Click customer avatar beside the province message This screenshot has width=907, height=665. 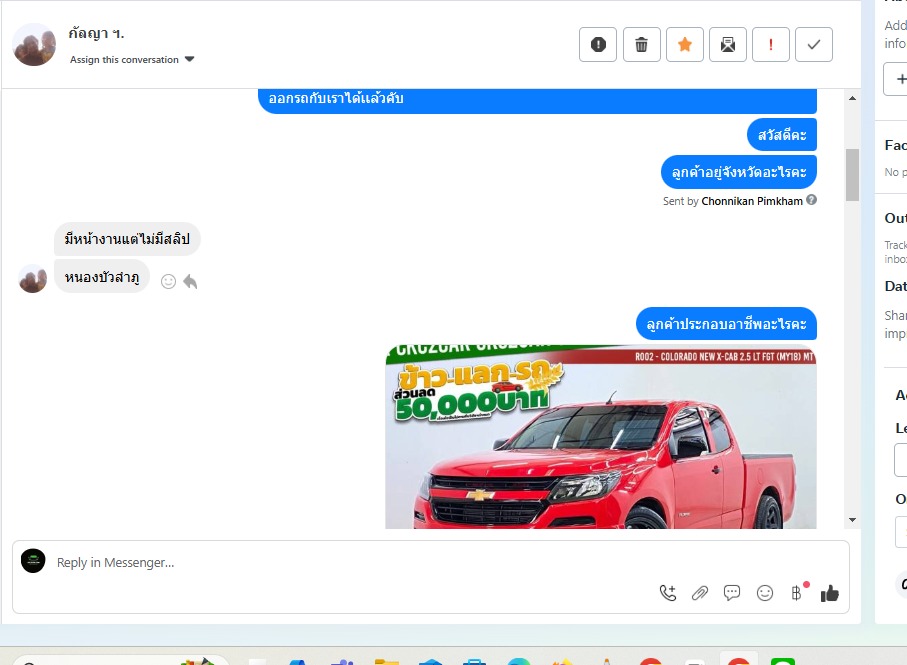(33, 279)
